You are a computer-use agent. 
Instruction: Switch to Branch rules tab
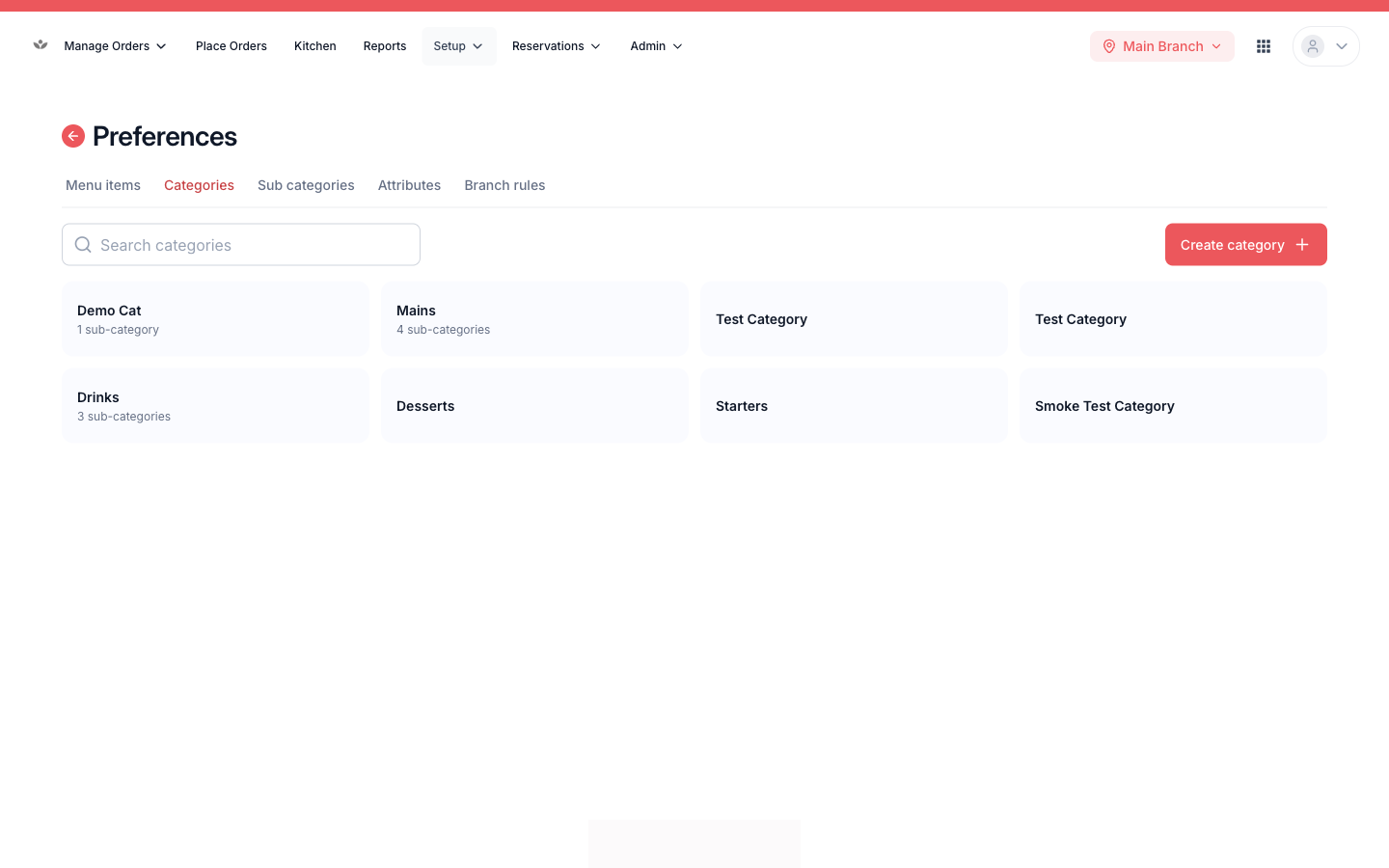click(x=504, y=185)
